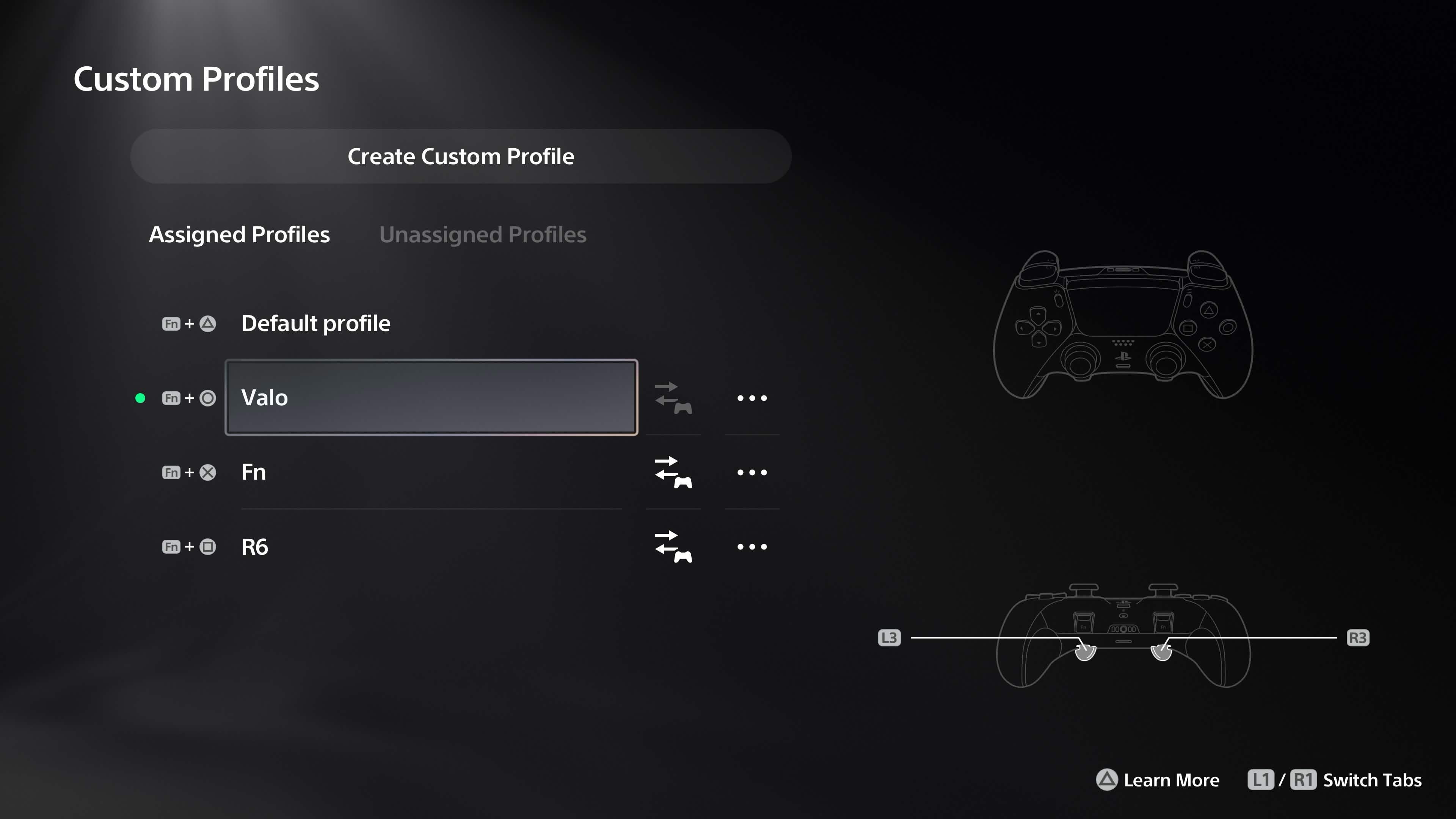Image resolution: width=1456 pixels, height=819 pixels.
Task: Click the L3 back button label
Action: tap(889, 637)
